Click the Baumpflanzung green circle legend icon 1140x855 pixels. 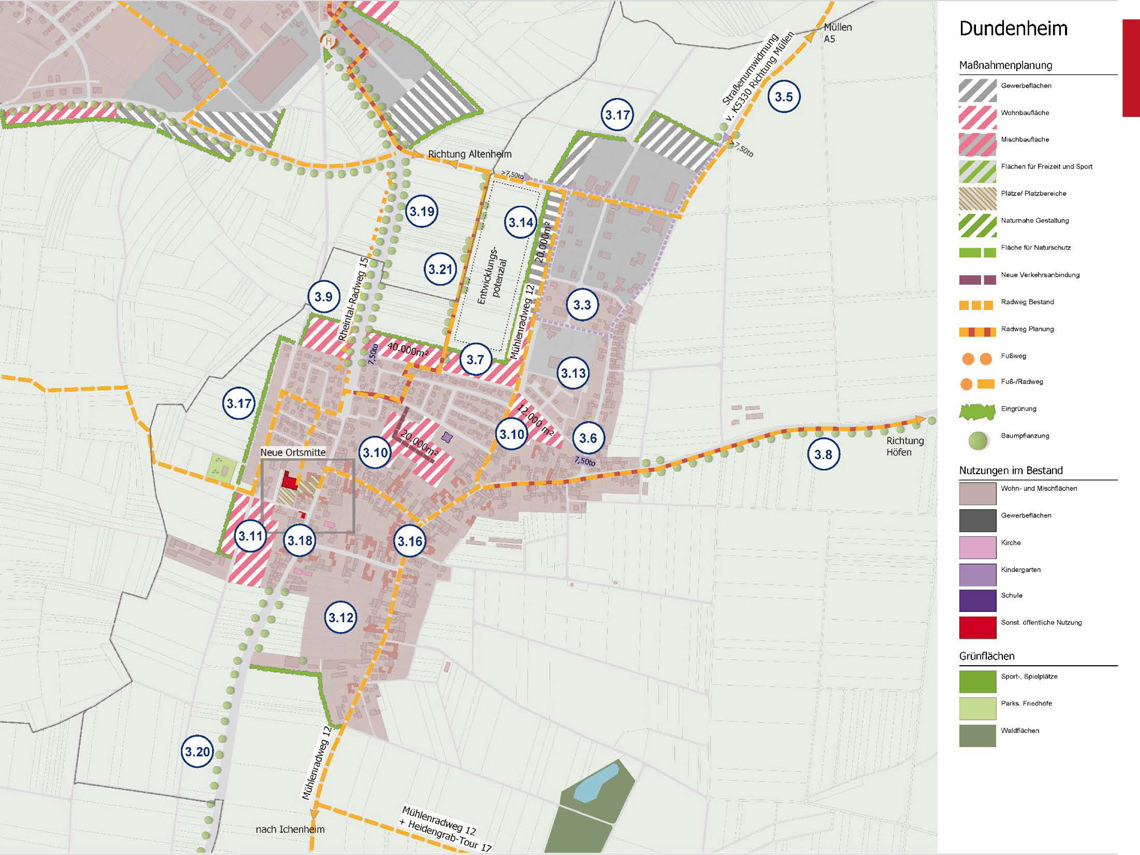coord(977,438)
